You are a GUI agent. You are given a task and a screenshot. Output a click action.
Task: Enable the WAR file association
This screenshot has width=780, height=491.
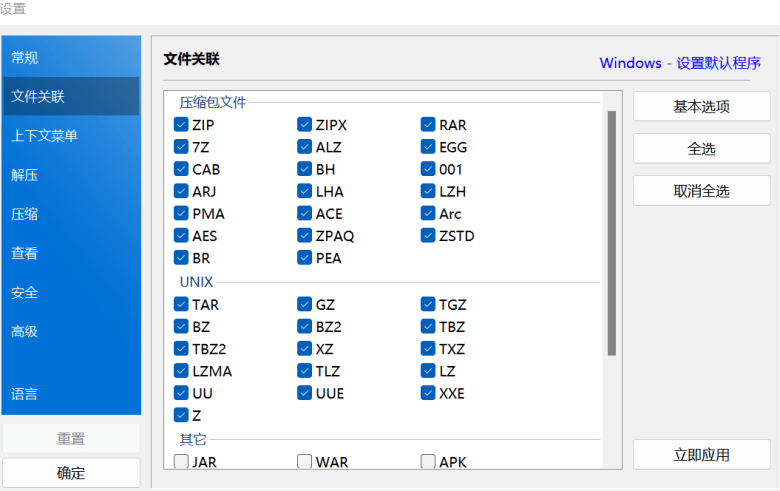(304, 461)
